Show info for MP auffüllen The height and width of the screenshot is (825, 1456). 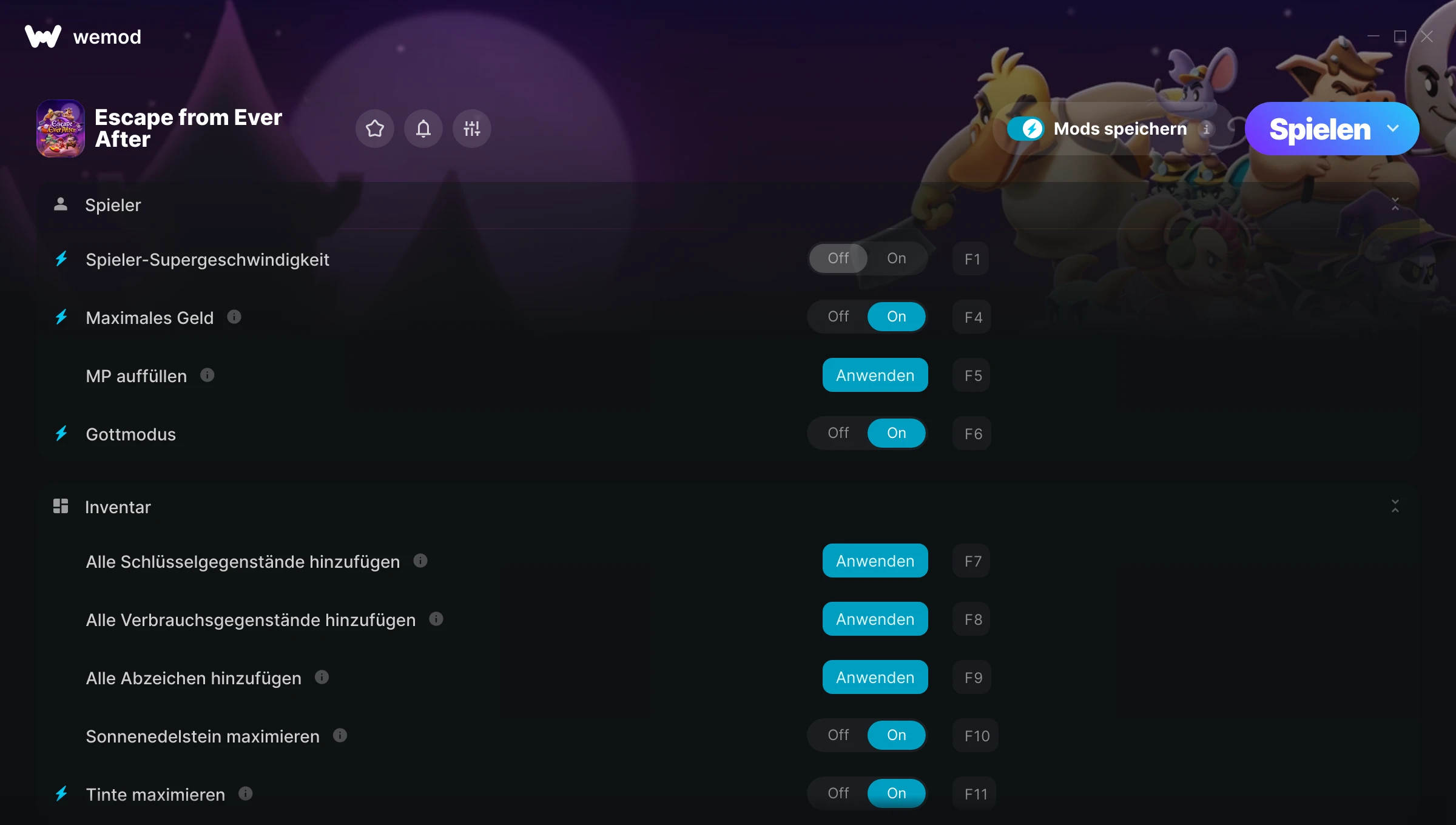coord(207,375)
